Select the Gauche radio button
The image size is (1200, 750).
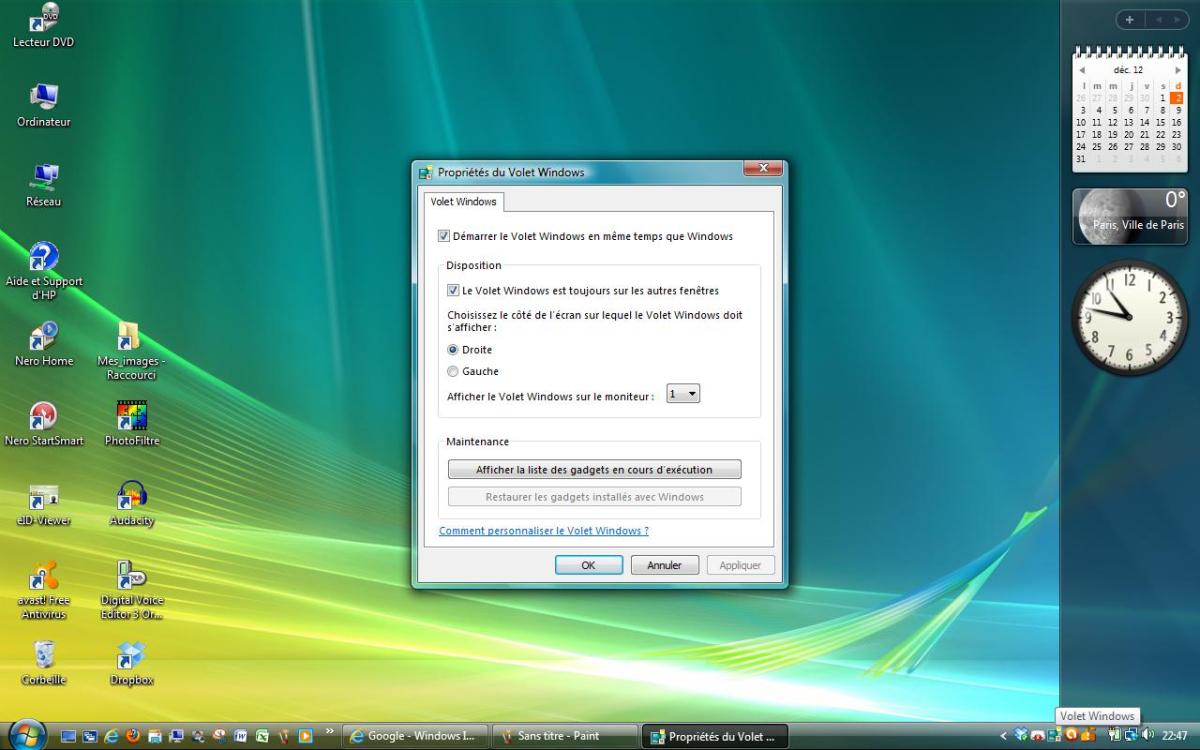pyautogui.click(x=453, y=372)
